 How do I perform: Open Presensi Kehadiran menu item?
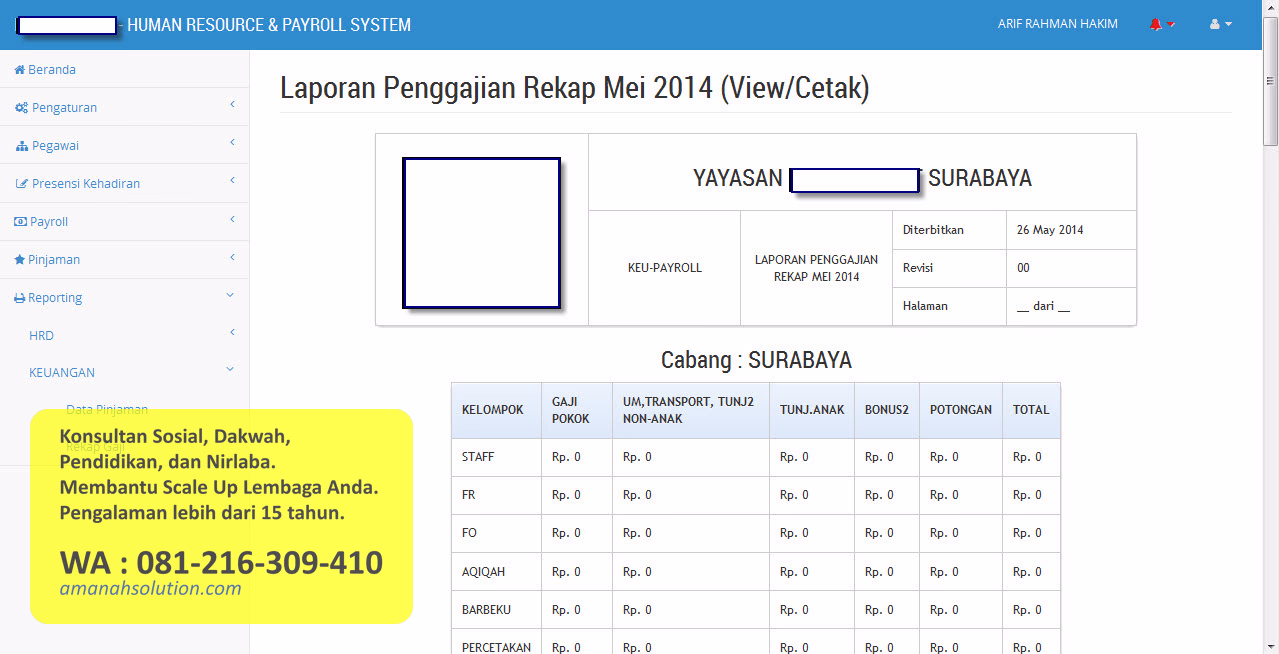(125, 183)
